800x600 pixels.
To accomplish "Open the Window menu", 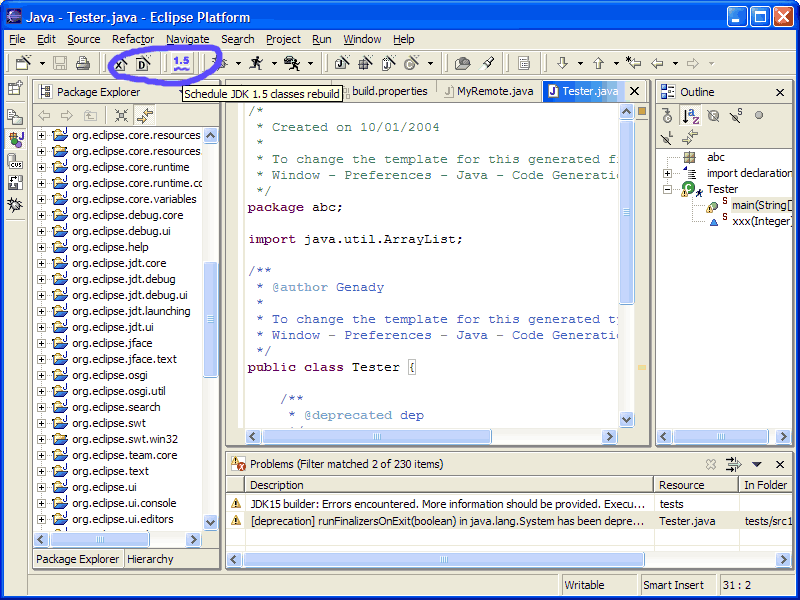I will click(x=362, y=39).
